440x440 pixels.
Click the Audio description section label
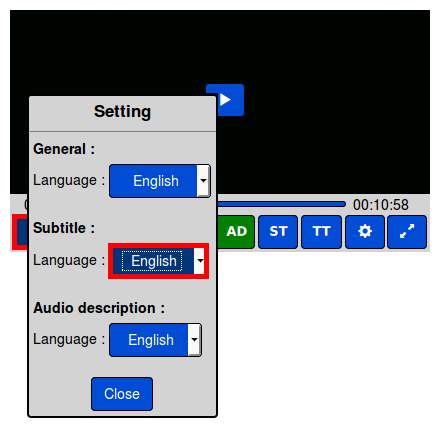point(99,308)
